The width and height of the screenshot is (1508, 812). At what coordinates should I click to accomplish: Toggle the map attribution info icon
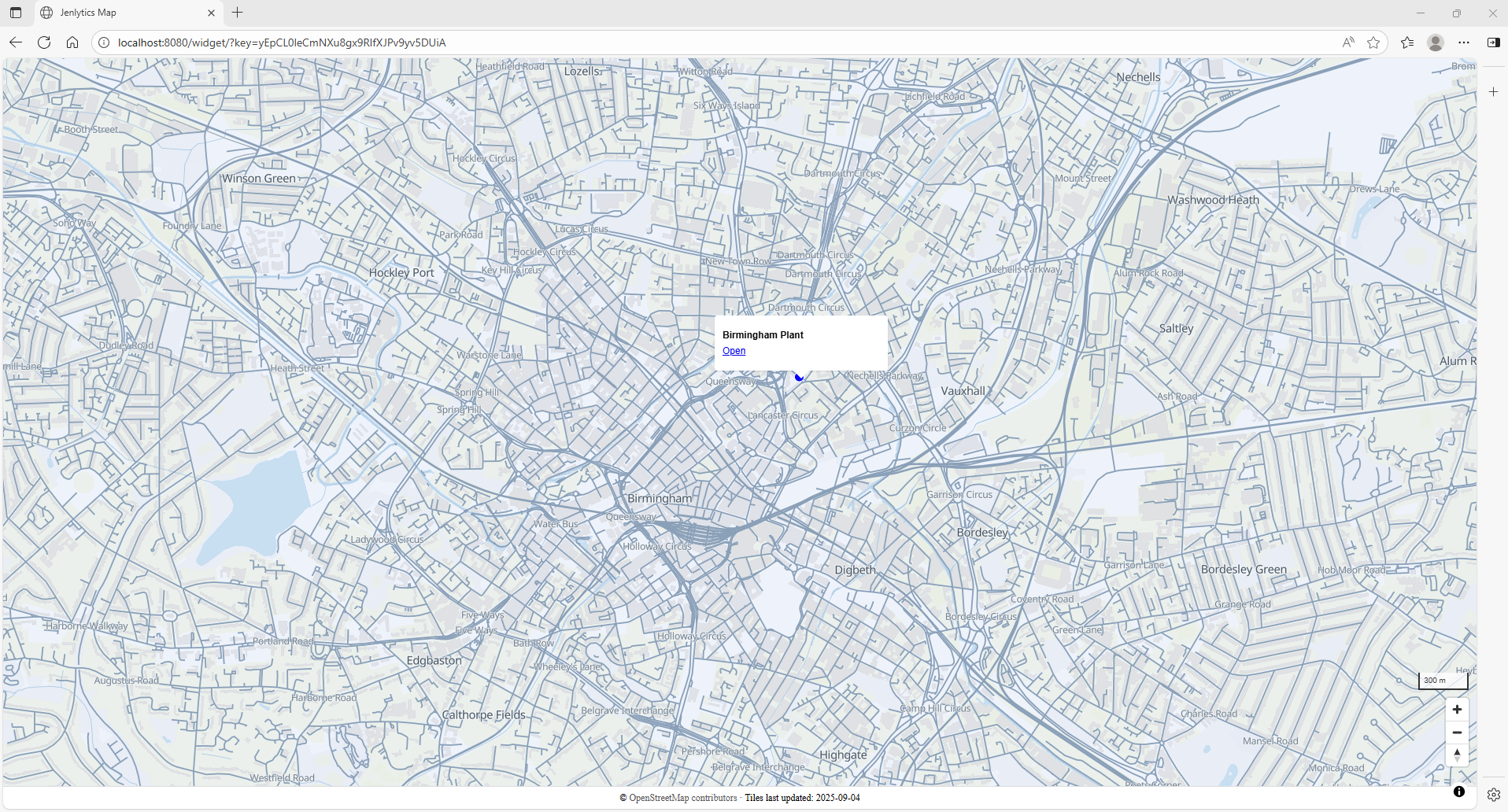tap(1459, 792)
